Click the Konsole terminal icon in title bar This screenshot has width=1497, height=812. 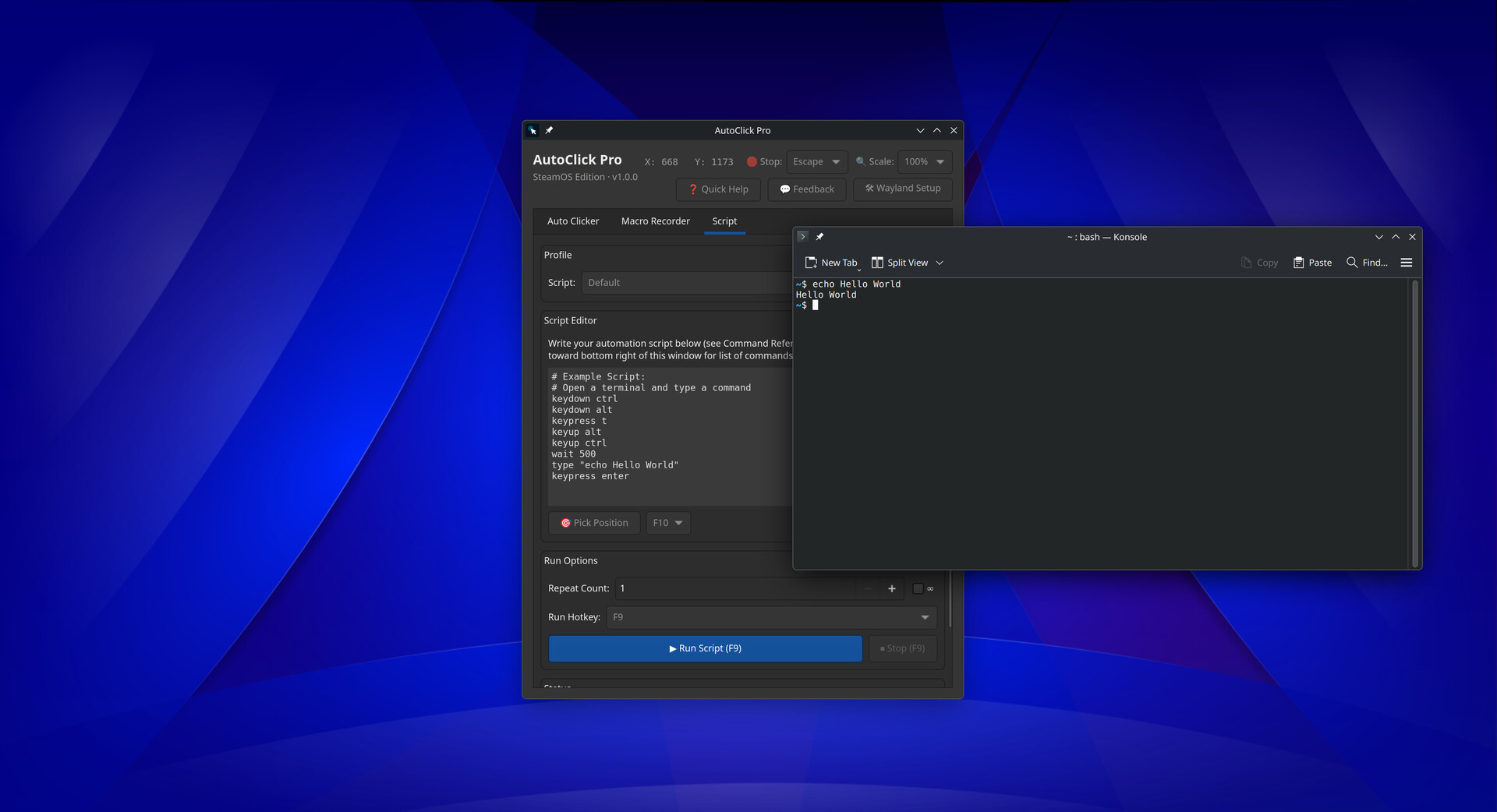pos(802,237)
